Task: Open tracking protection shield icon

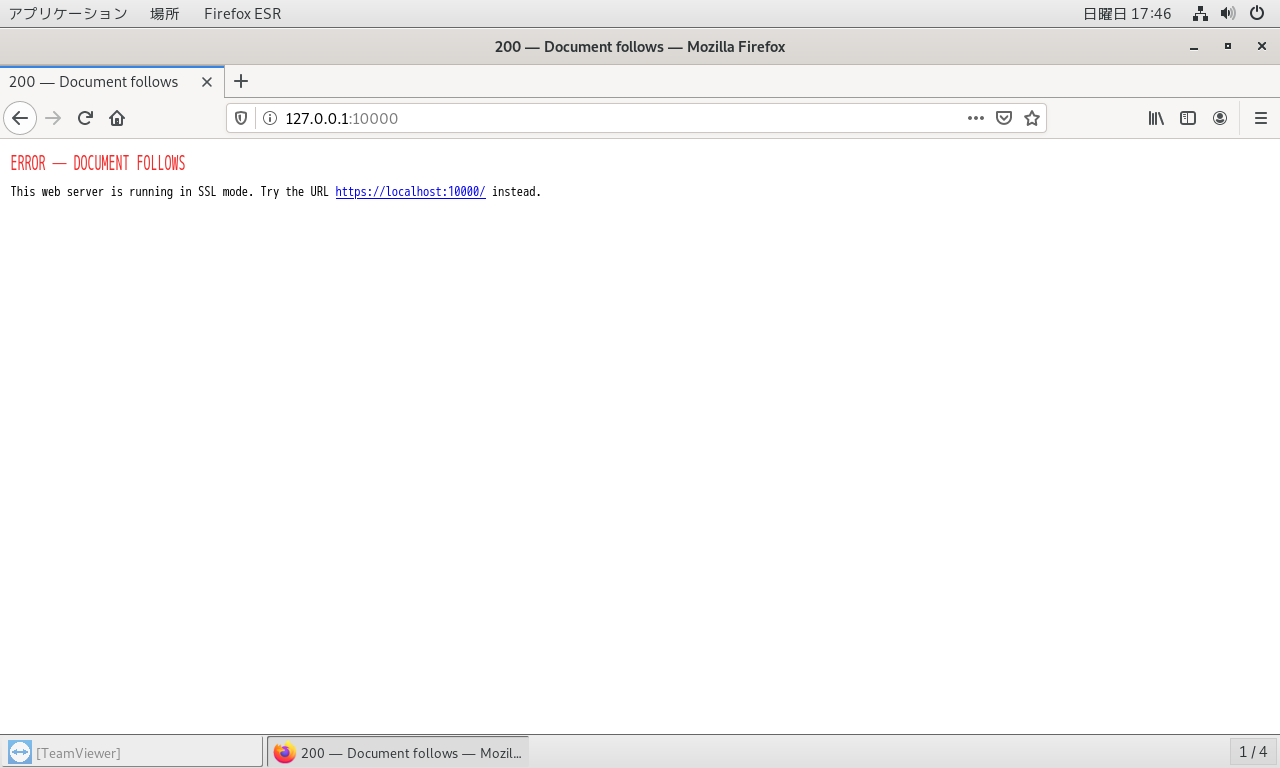Action: click(241, 118)
